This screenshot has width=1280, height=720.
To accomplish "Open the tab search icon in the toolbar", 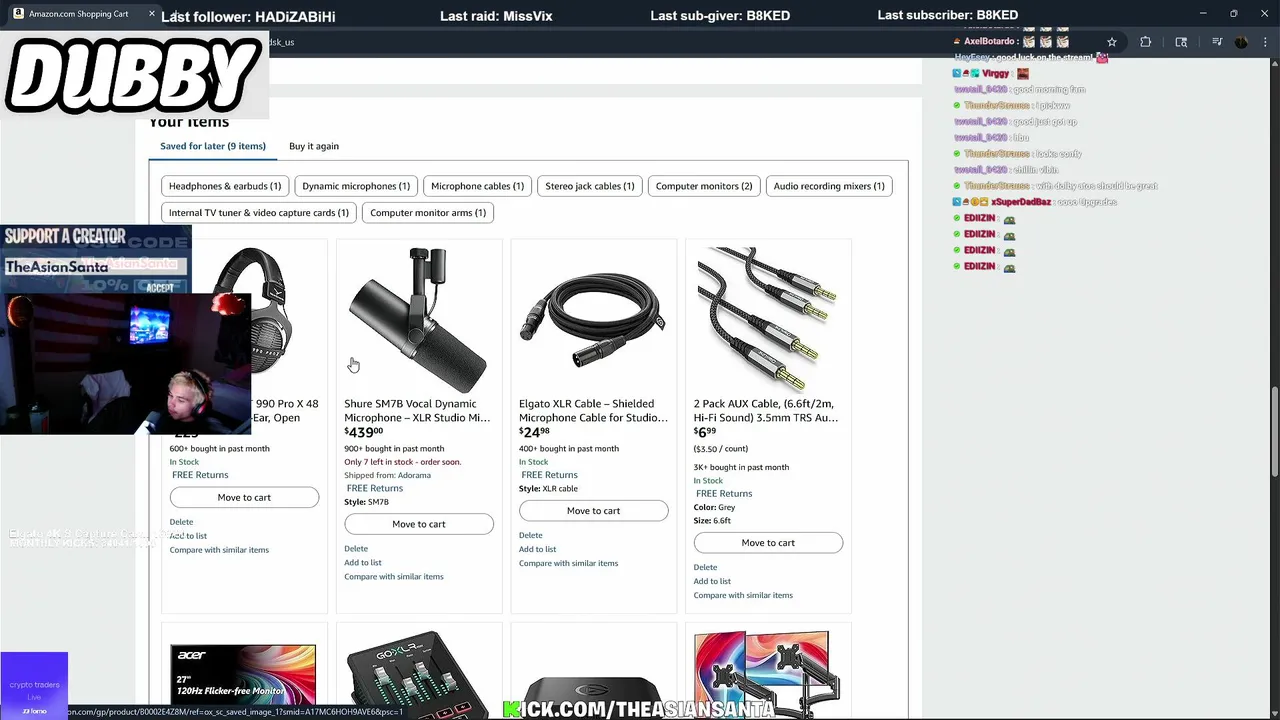I will pos(1181,42).
